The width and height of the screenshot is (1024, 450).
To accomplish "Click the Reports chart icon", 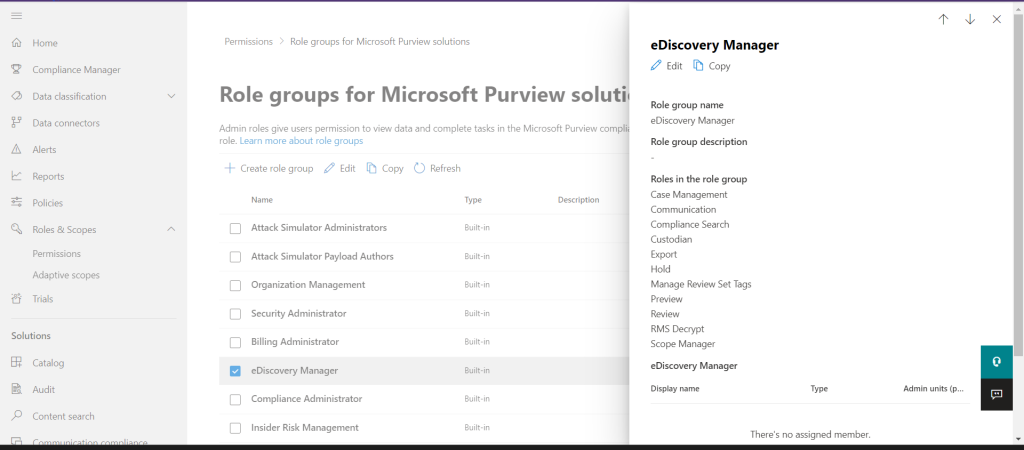I will (17, 176).
